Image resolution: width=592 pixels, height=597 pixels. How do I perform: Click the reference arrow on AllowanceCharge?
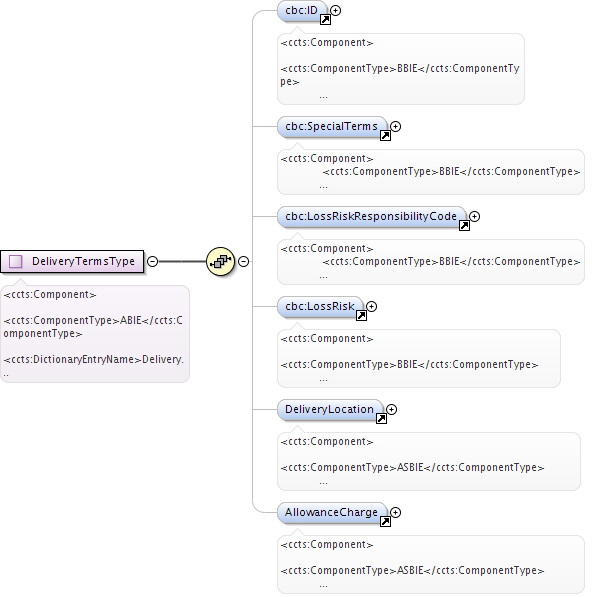point(385,522)
